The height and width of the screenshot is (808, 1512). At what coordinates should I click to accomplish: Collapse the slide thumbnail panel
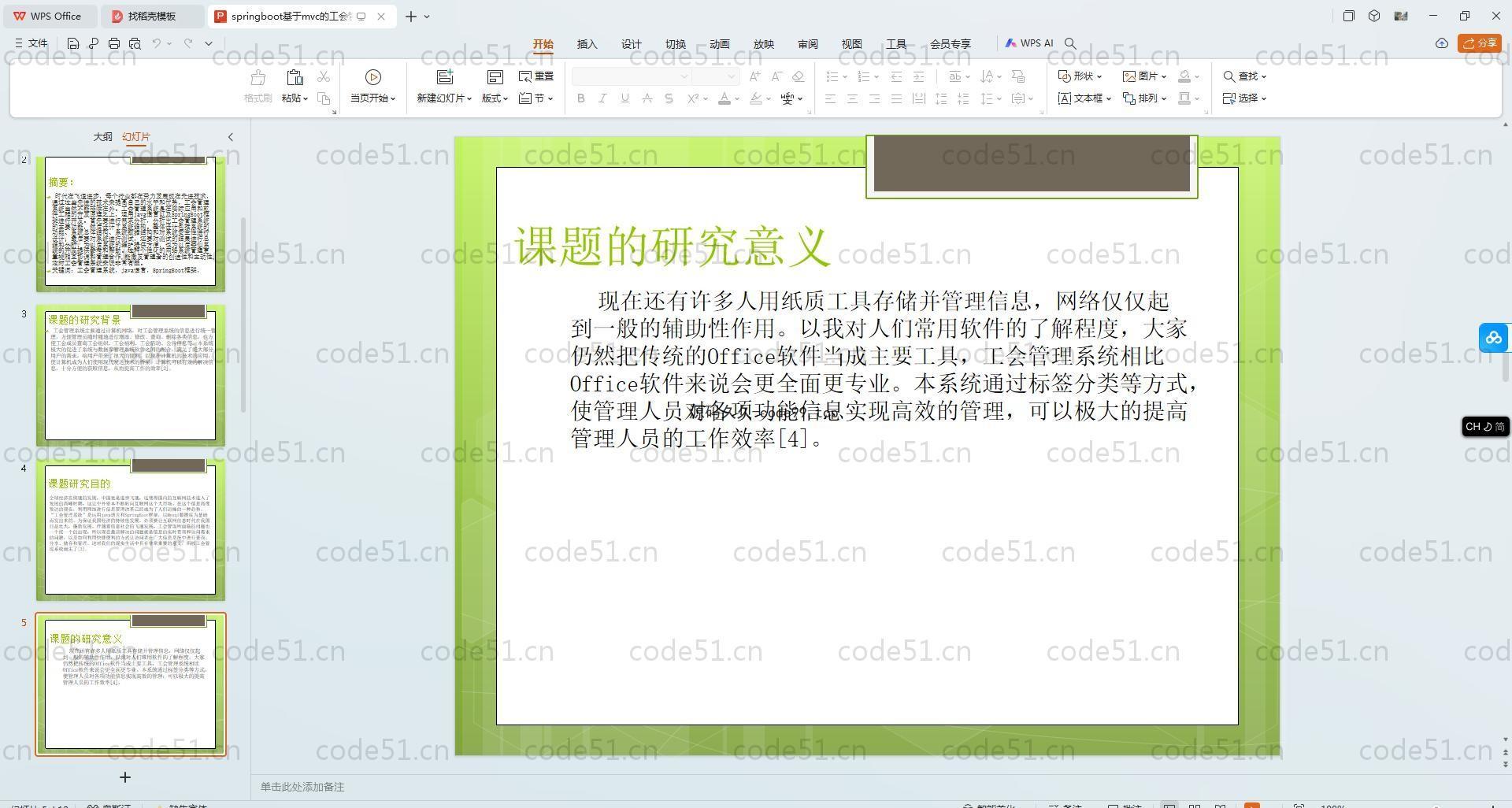coord(231,137)
